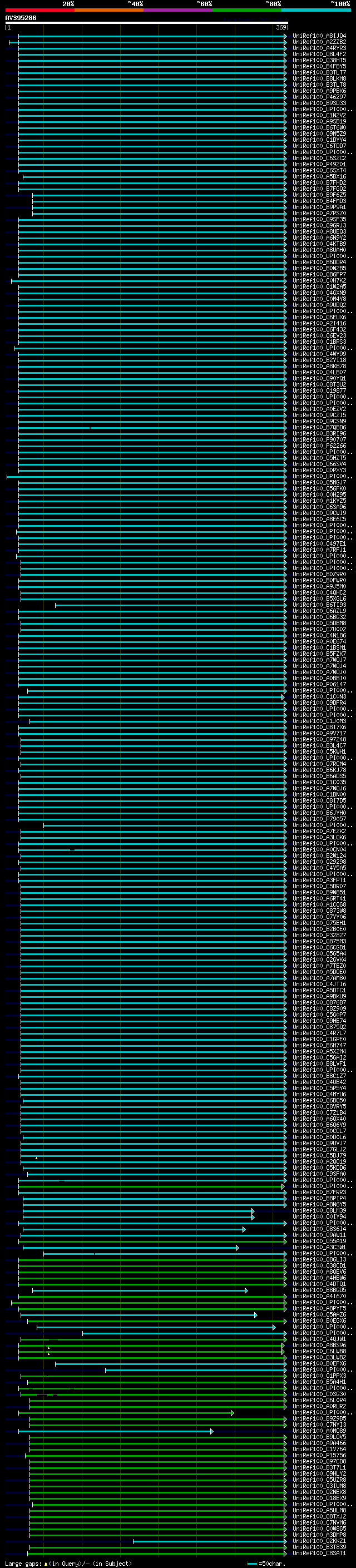Click the alignment bar of UniRef100_B6TI93
The width and height of the screenshot is (356, 1568).
(170, 605)
